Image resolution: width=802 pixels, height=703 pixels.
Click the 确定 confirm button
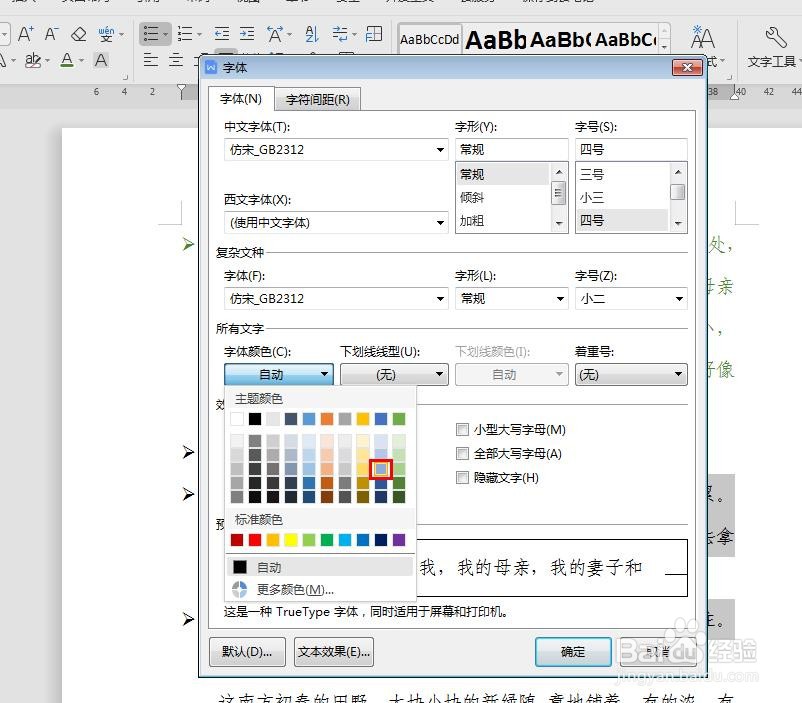pyautogui.click(x=573, y=651)
